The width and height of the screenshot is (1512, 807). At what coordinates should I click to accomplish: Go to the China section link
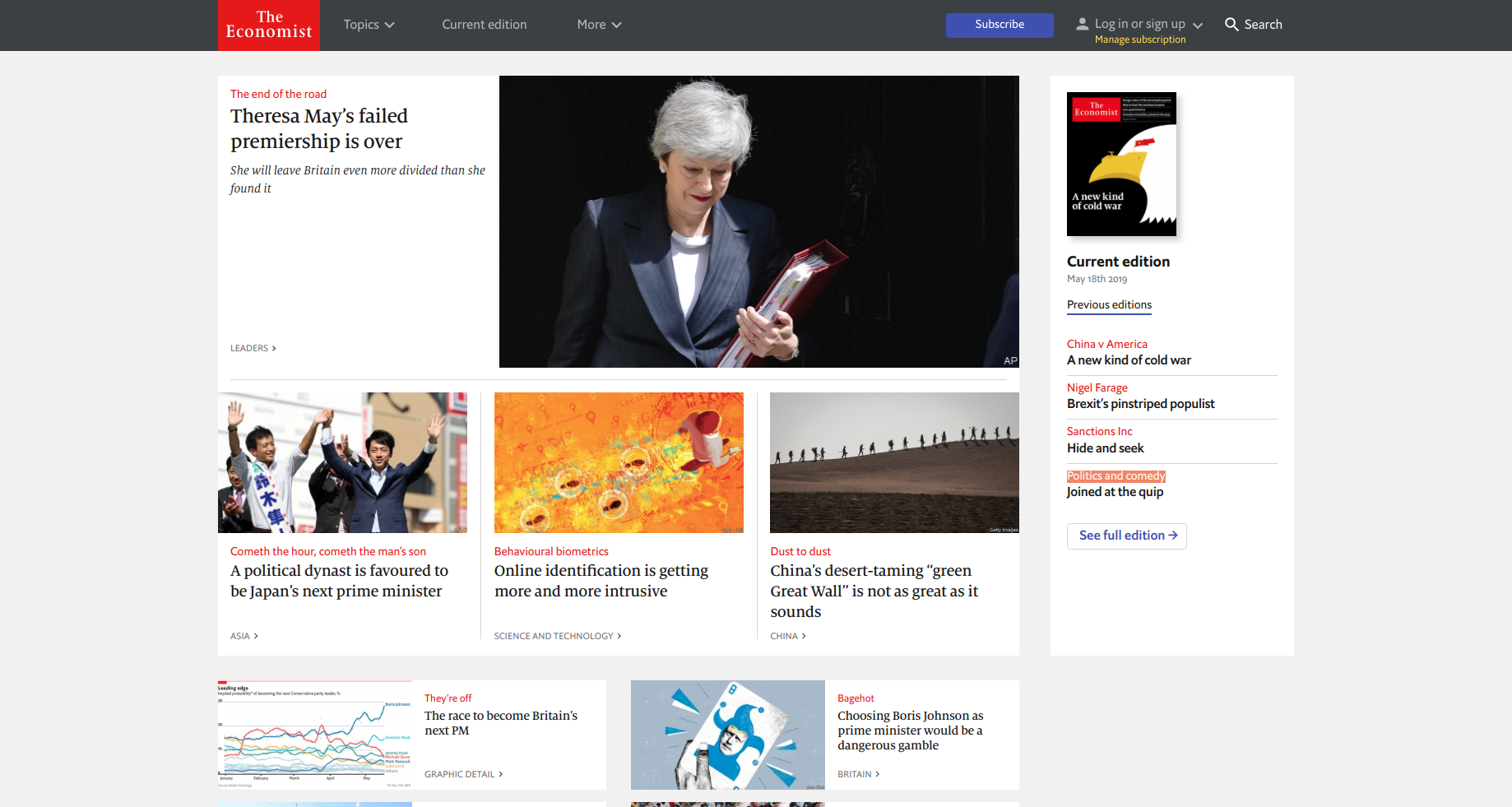(787, 636)
